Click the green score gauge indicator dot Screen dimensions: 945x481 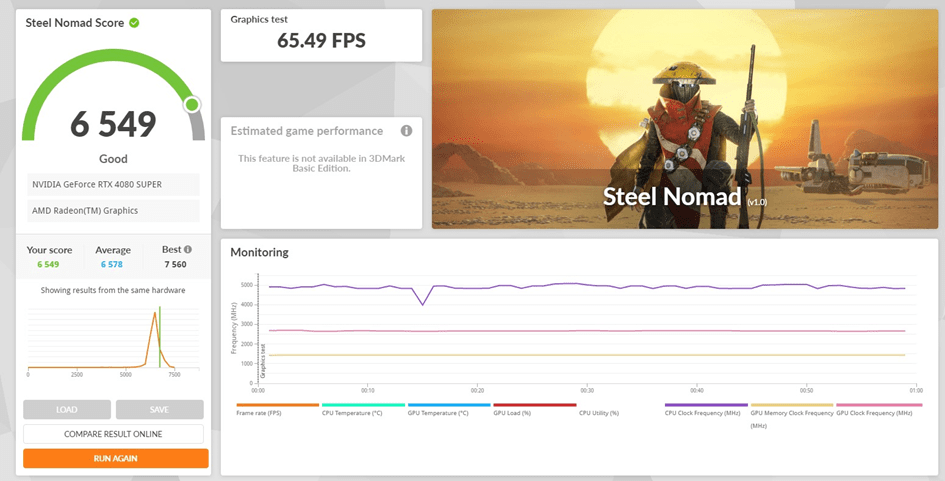click(192, 105)
